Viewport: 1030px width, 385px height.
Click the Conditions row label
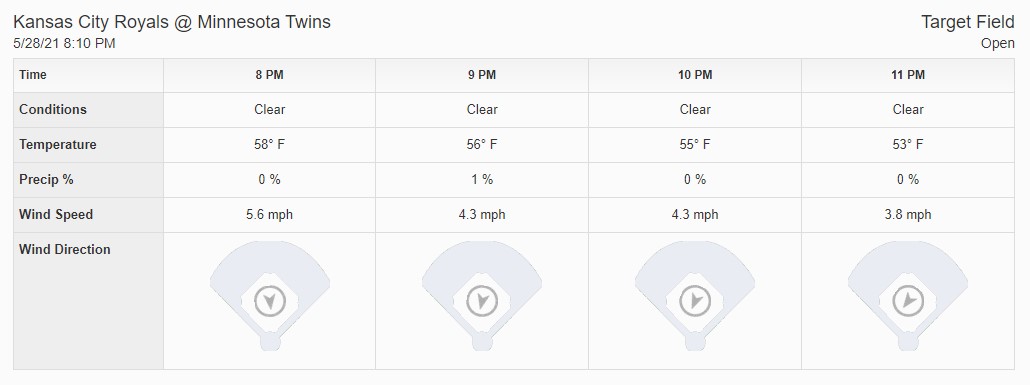53,110
